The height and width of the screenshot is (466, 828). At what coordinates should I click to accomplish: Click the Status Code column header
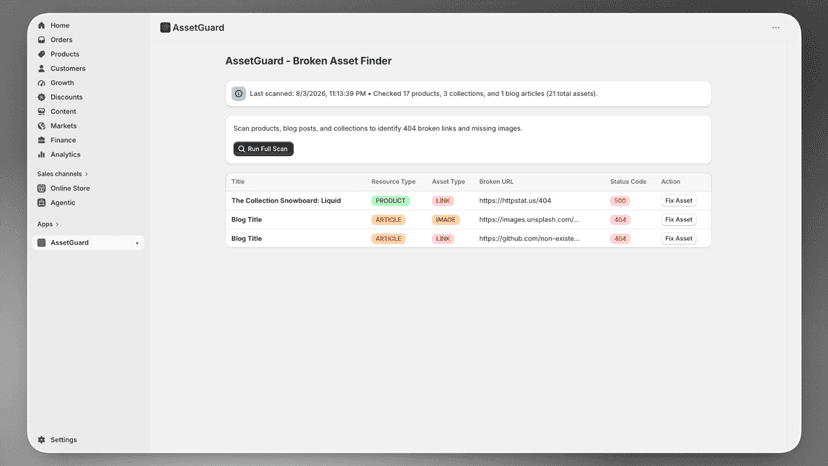pos(628,182)
